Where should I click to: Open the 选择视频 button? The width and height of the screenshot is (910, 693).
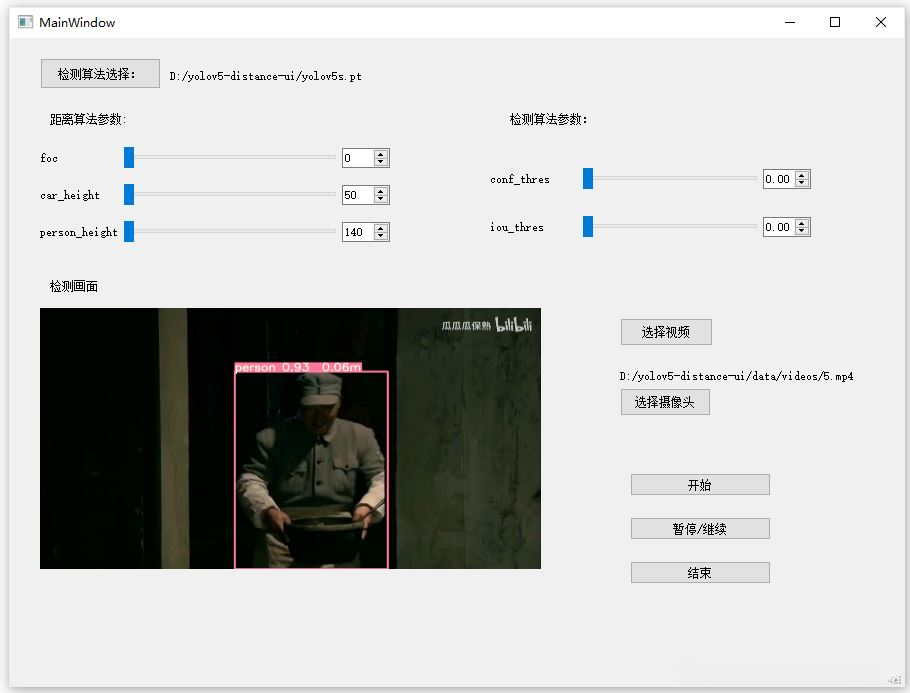point(666,332)
